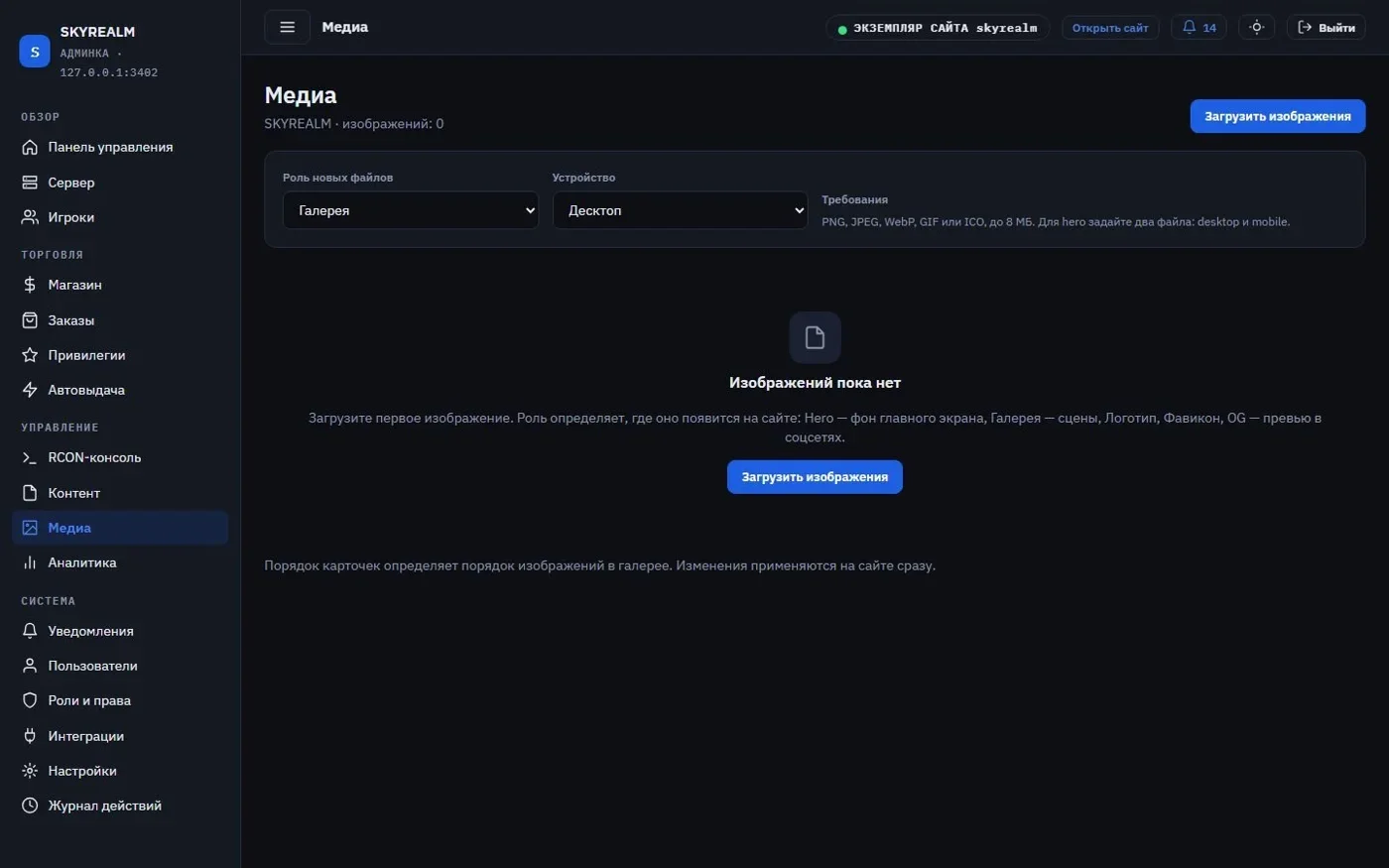This screenshot has height=868, width=1389.
Task: Click the plug icon beside Интеграции
Action: coord(30,736)
